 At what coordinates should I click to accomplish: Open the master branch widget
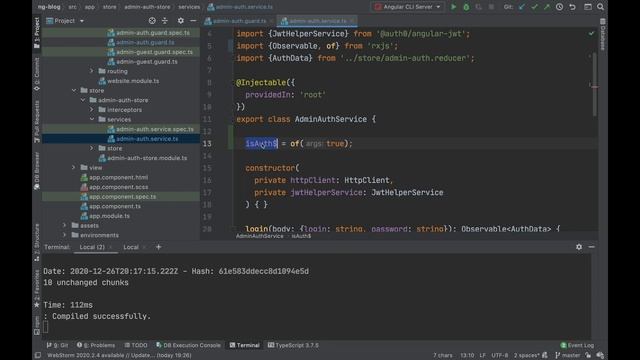[567, 355]
